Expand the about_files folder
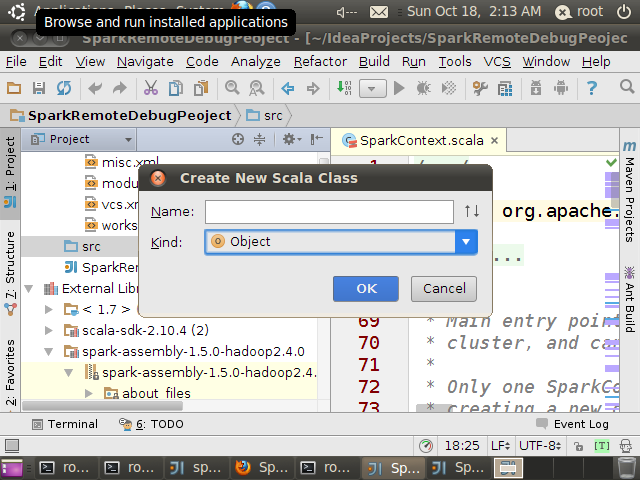The image size is (640, 480). (89, 393)
